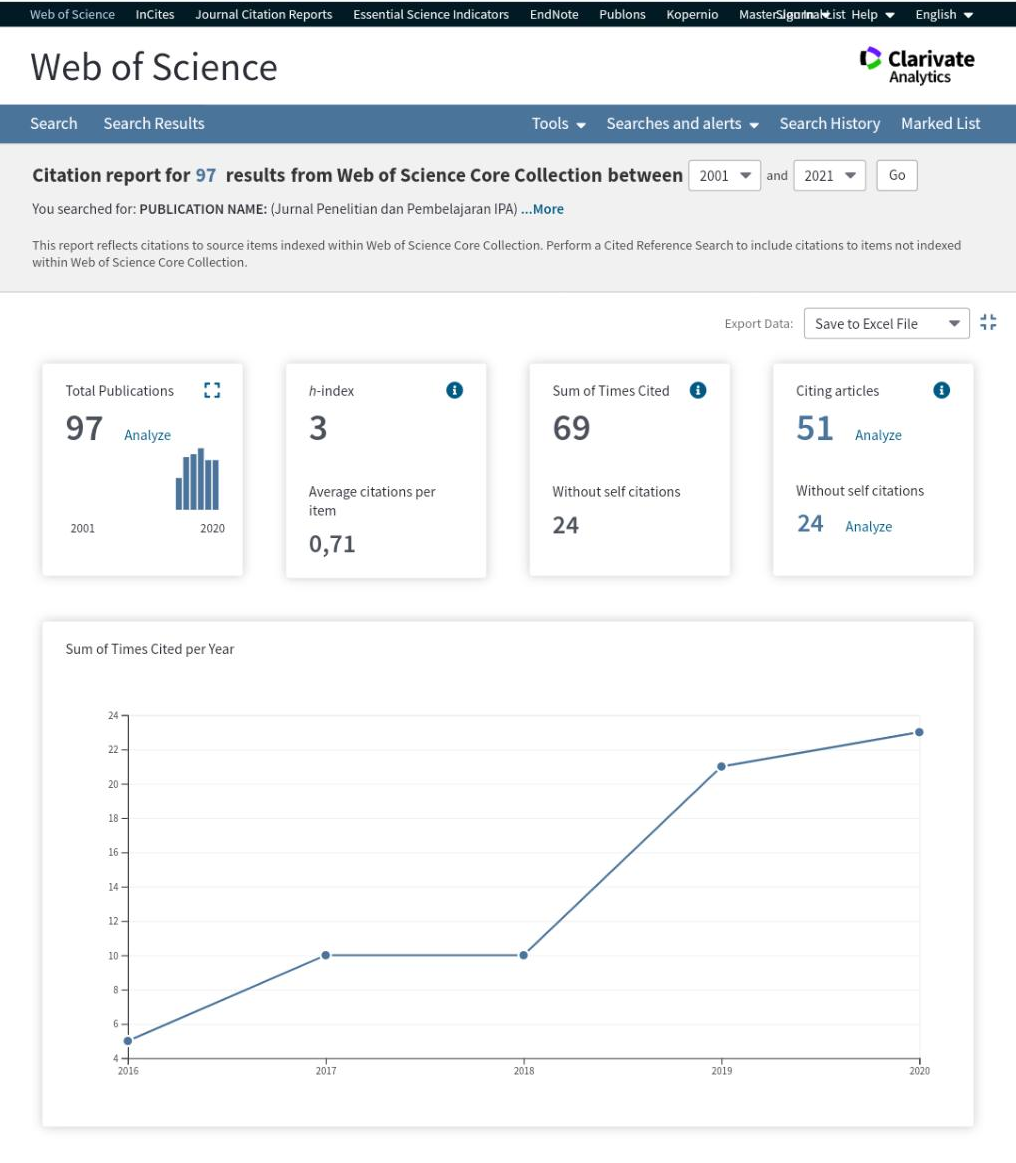Open the Sum of Times Cited info icon

[698, 390]
